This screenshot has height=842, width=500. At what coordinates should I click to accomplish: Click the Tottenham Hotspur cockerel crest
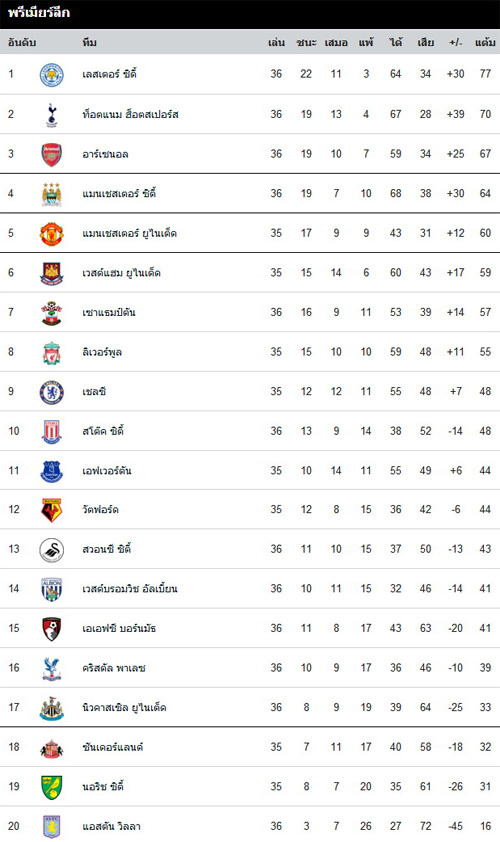coord(52,114)
